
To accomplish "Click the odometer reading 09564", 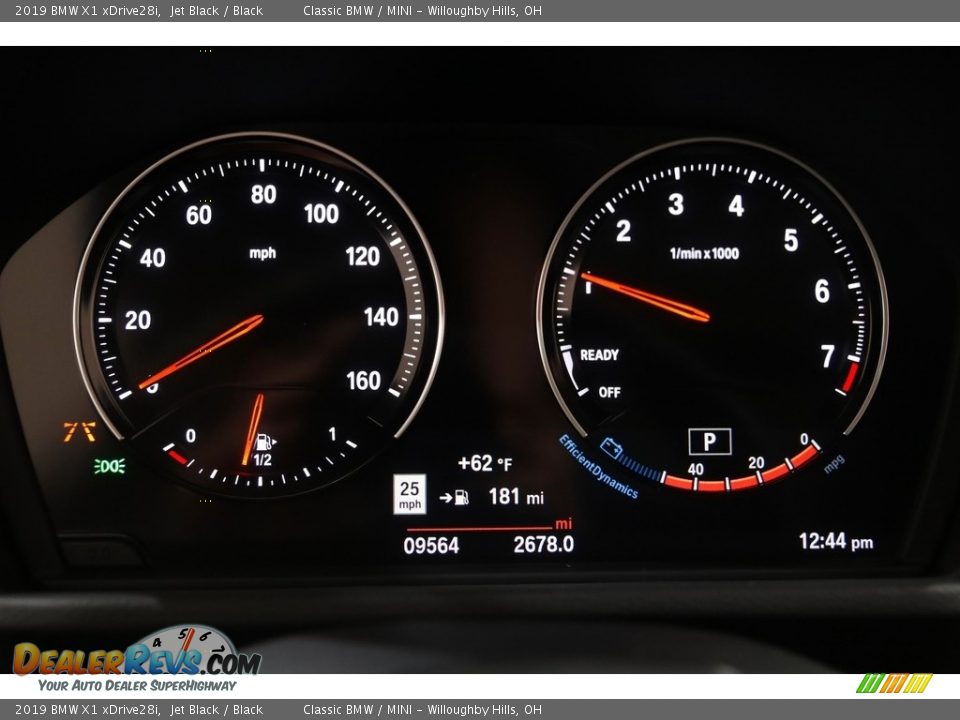I will [x=431, y=546].
